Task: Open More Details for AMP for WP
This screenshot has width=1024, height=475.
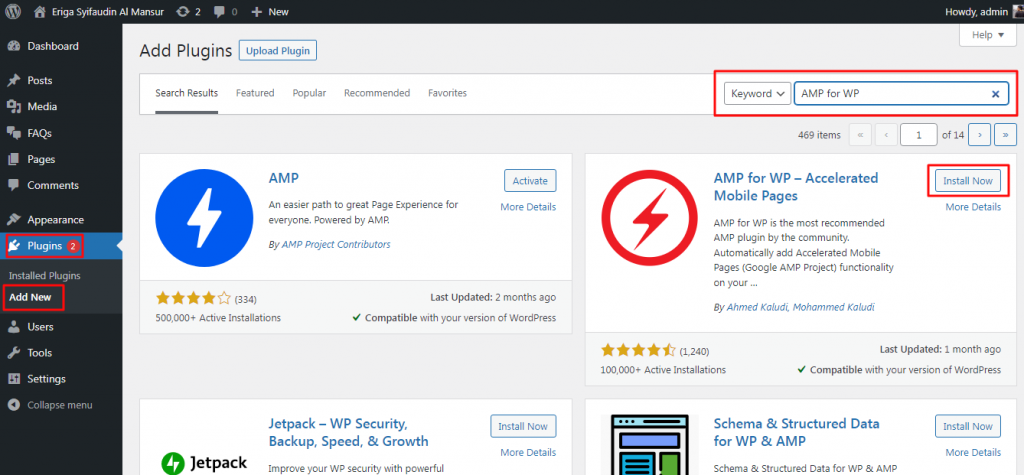Action: pos(973,207)
